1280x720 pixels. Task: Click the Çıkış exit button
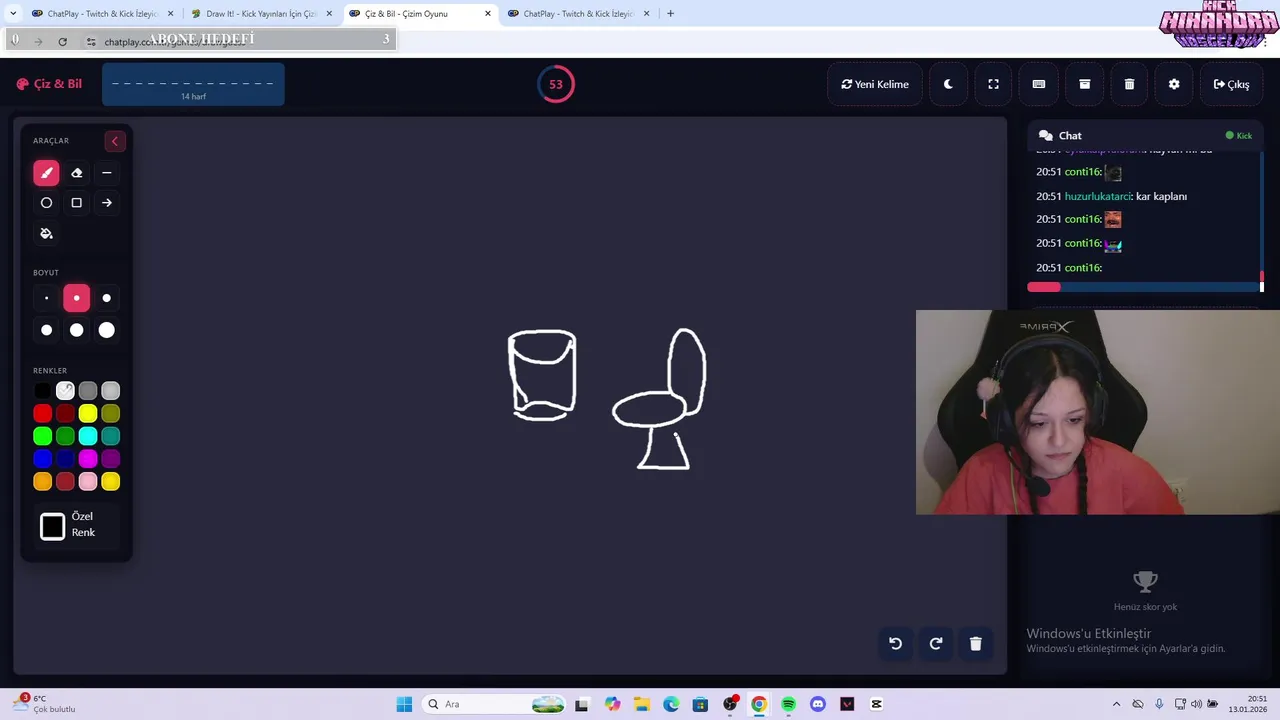(1231, 84)
